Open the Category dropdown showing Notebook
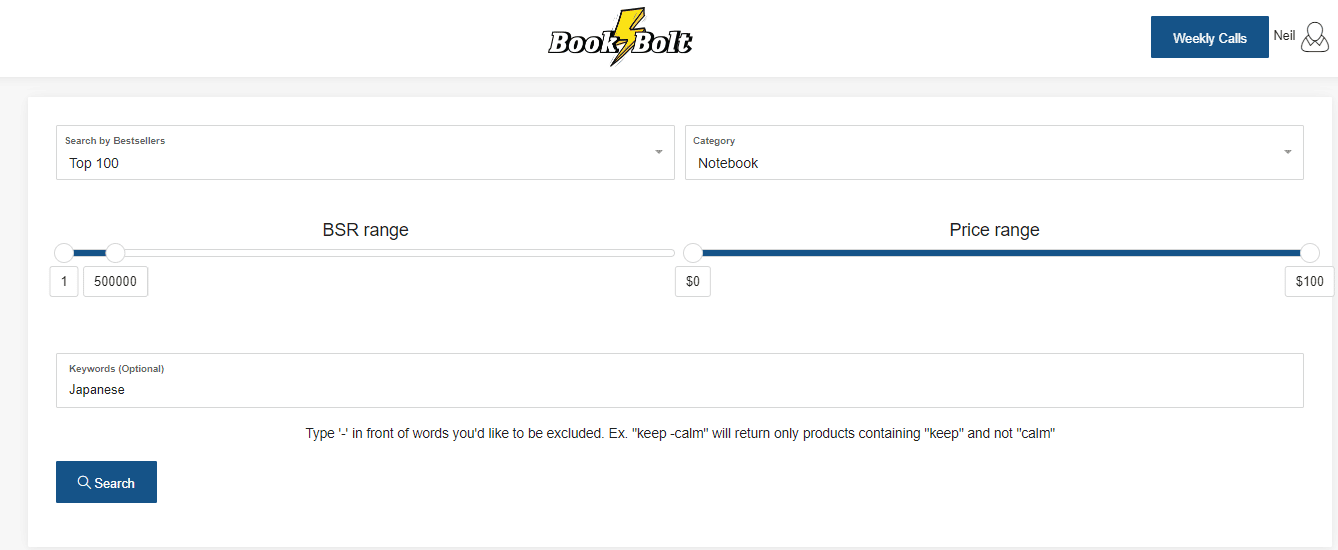 pyautogui.click(x=994, y=152)
